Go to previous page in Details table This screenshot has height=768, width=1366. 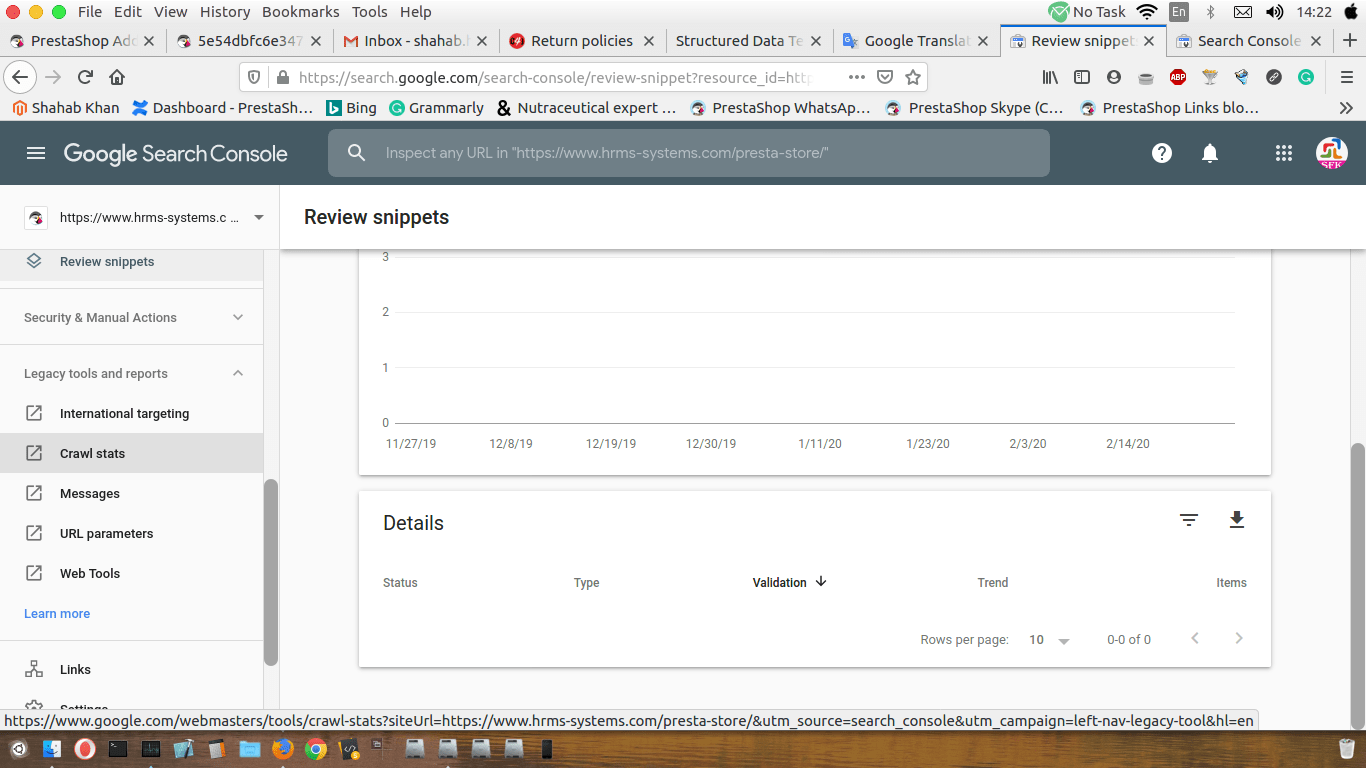coord(1195,638)
